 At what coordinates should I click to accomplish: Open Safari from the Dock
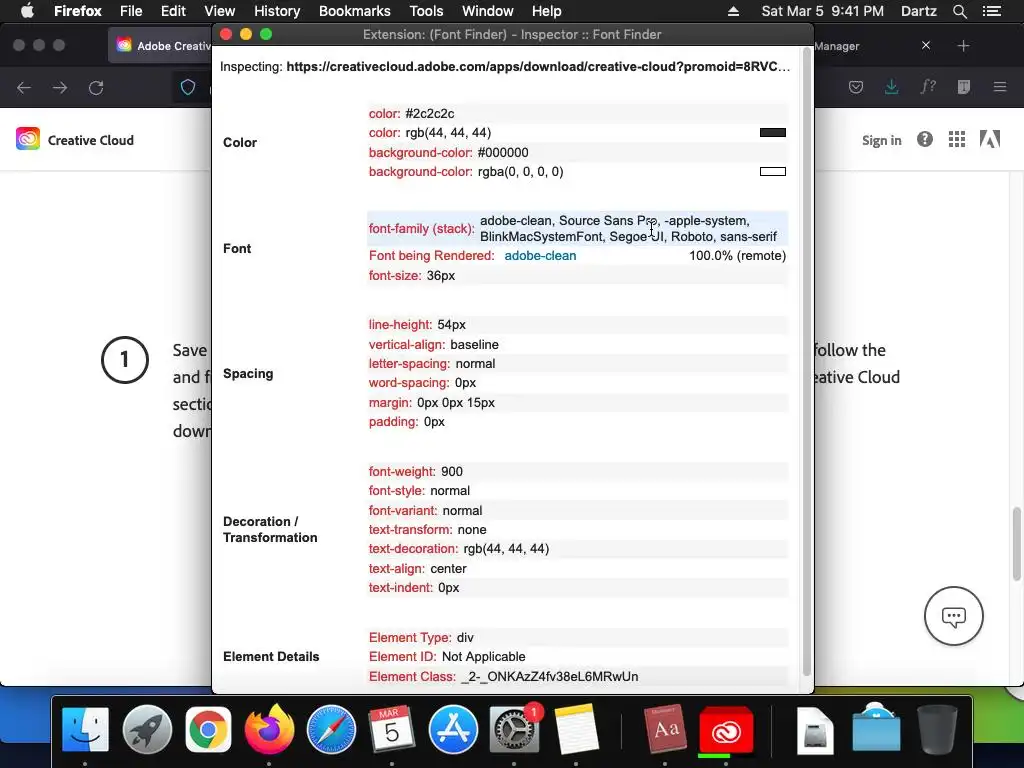331,729
